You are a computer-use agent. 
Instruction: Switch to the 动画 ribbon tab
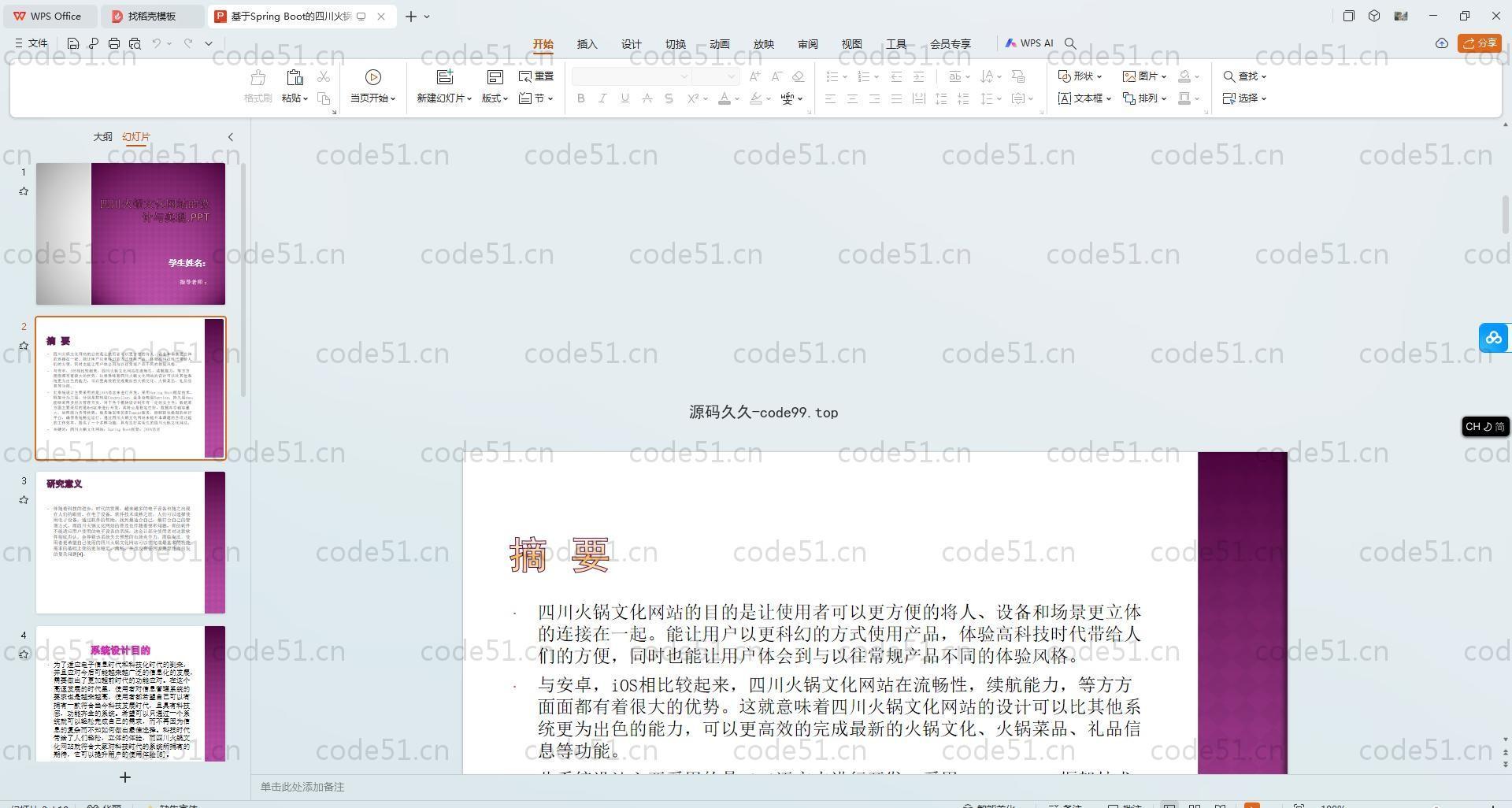pyautogui.click(x=720, y=44)
